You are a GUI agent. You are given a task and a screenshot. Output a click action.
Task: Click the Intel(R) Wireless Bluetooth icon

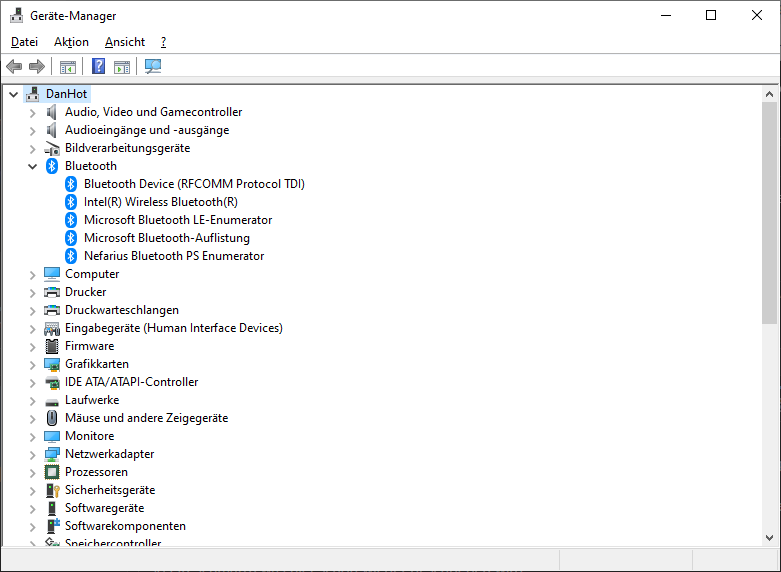(71, 202)
